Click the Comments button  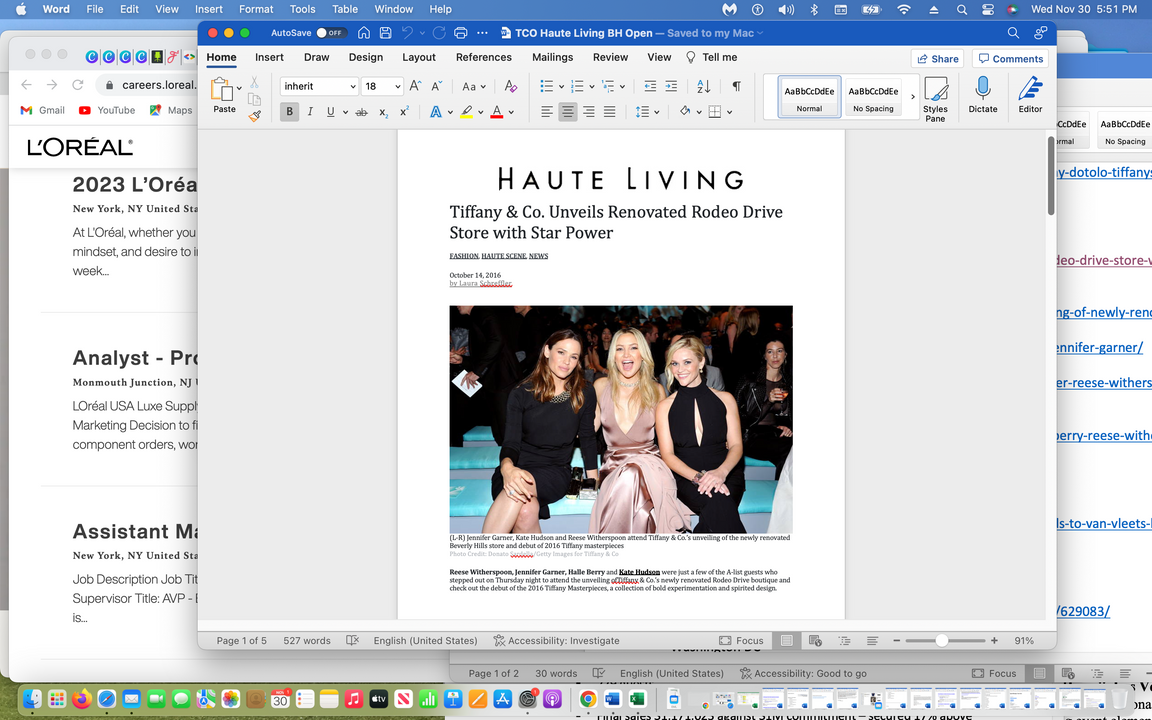coord(1010,59)
